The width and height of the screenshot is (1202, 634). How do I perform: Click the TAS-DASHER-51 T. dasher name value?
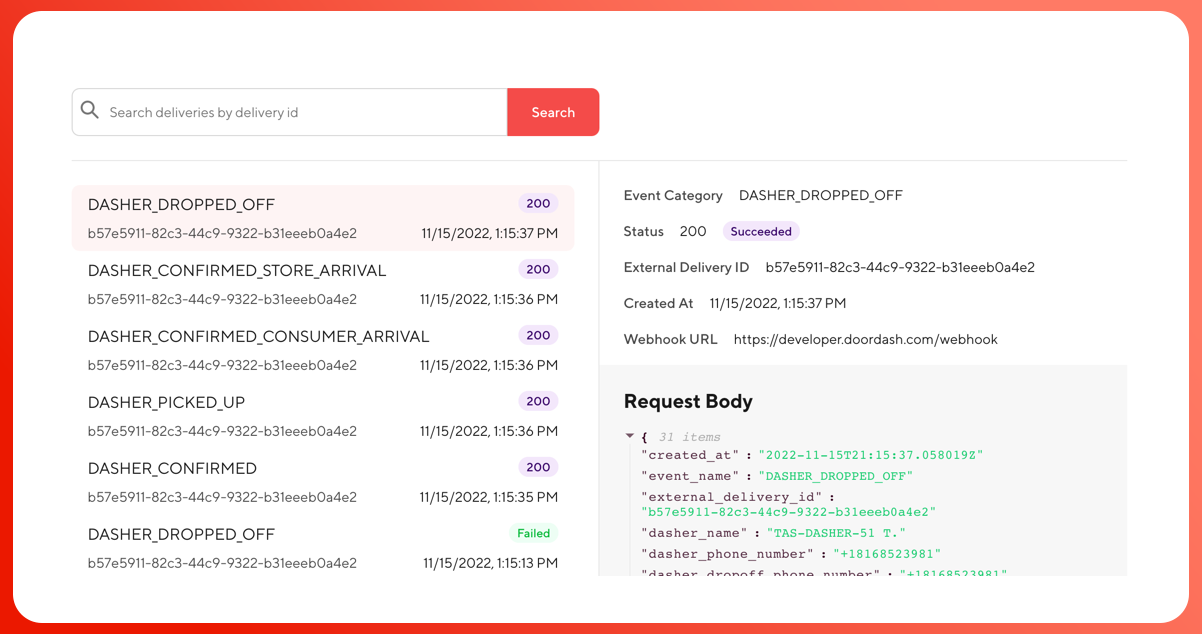coord(836,534)
